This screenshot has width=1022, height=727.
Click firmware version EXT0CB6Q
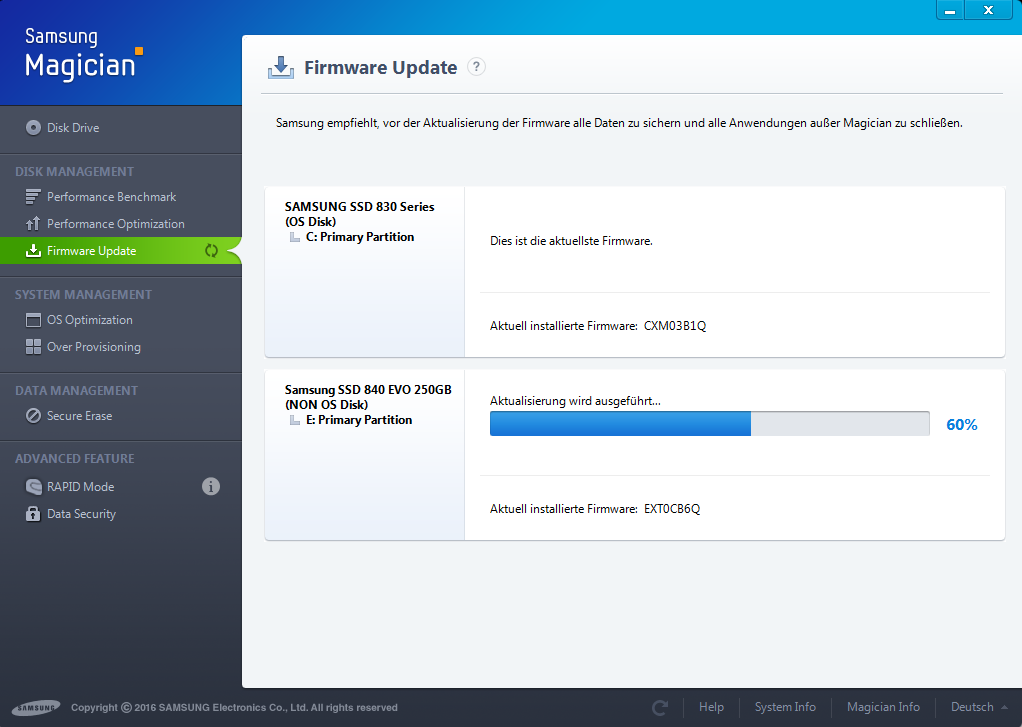click(x=672, y=509)
